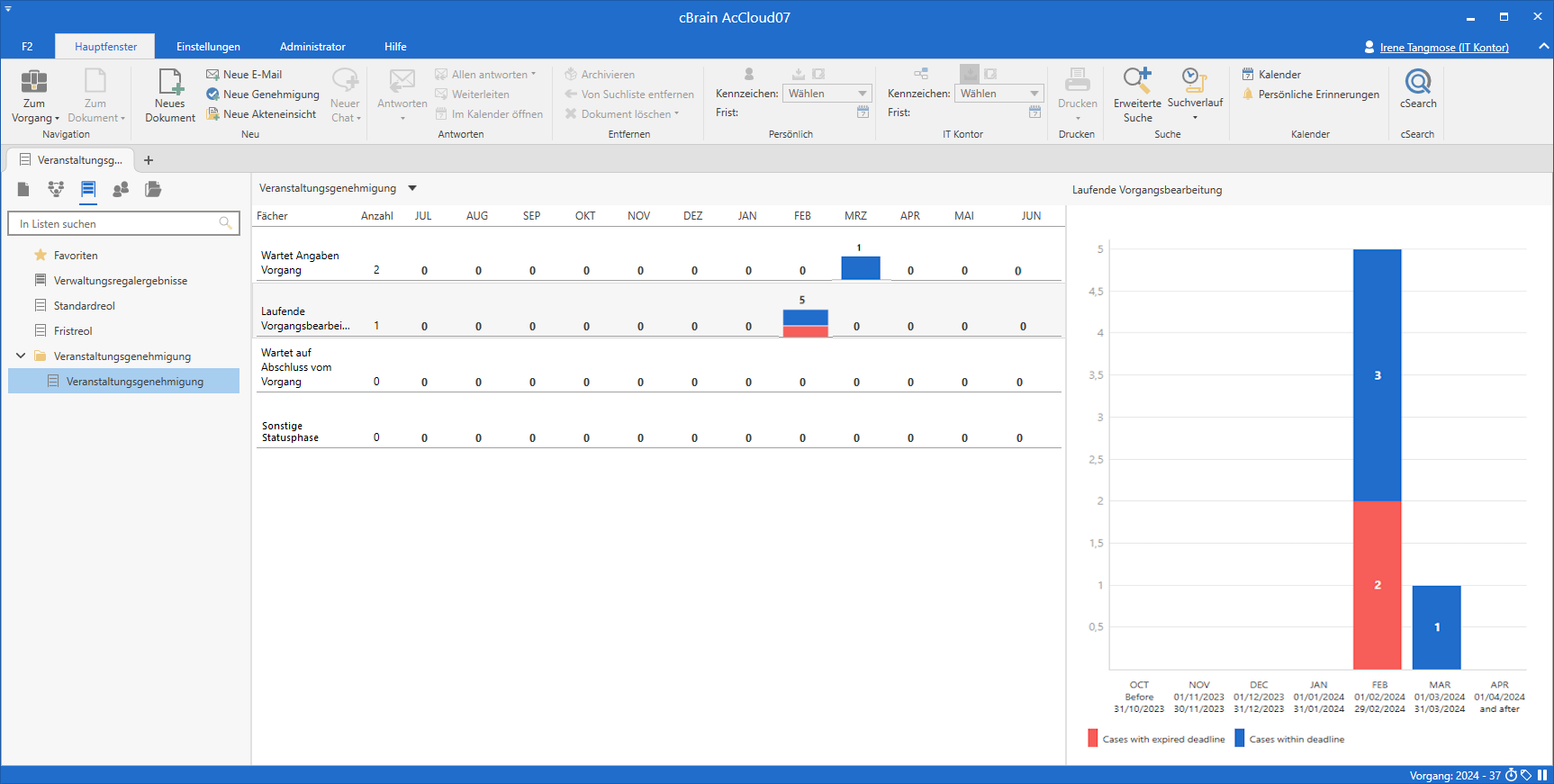
Task: Open the Administrator ribbon tab
Action: click(x=312, y=47)
